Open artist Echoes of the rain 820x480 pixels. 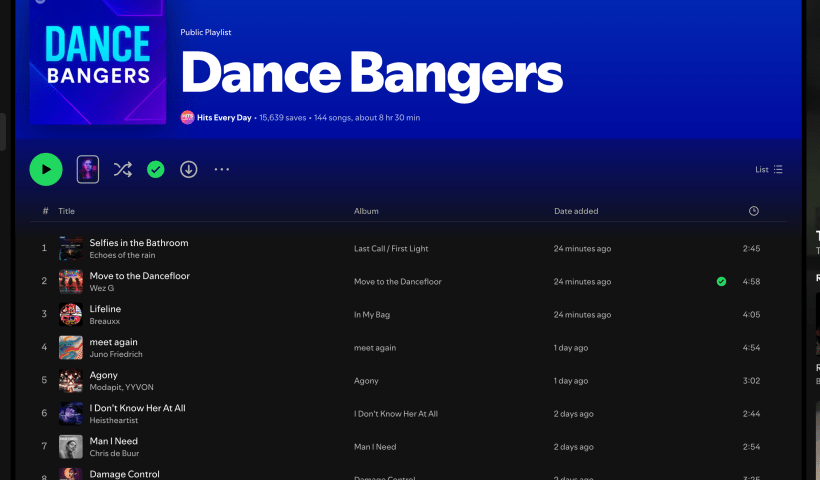(122, 256)
